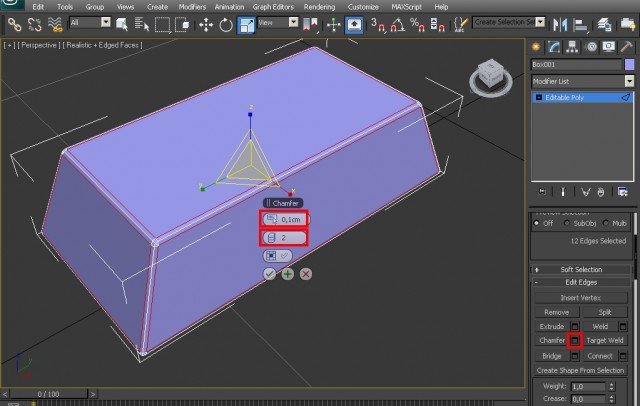Select SubObj preview selection radio

(567, 223)
